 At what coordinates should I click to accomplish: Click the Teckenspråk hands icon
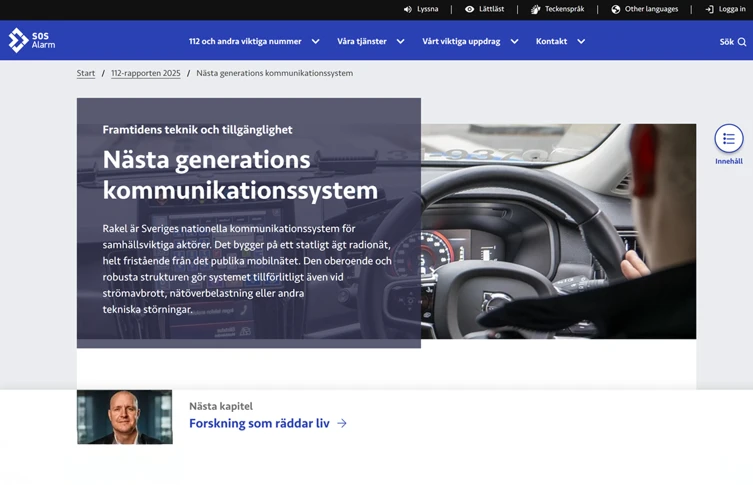[x=536, y=9]
